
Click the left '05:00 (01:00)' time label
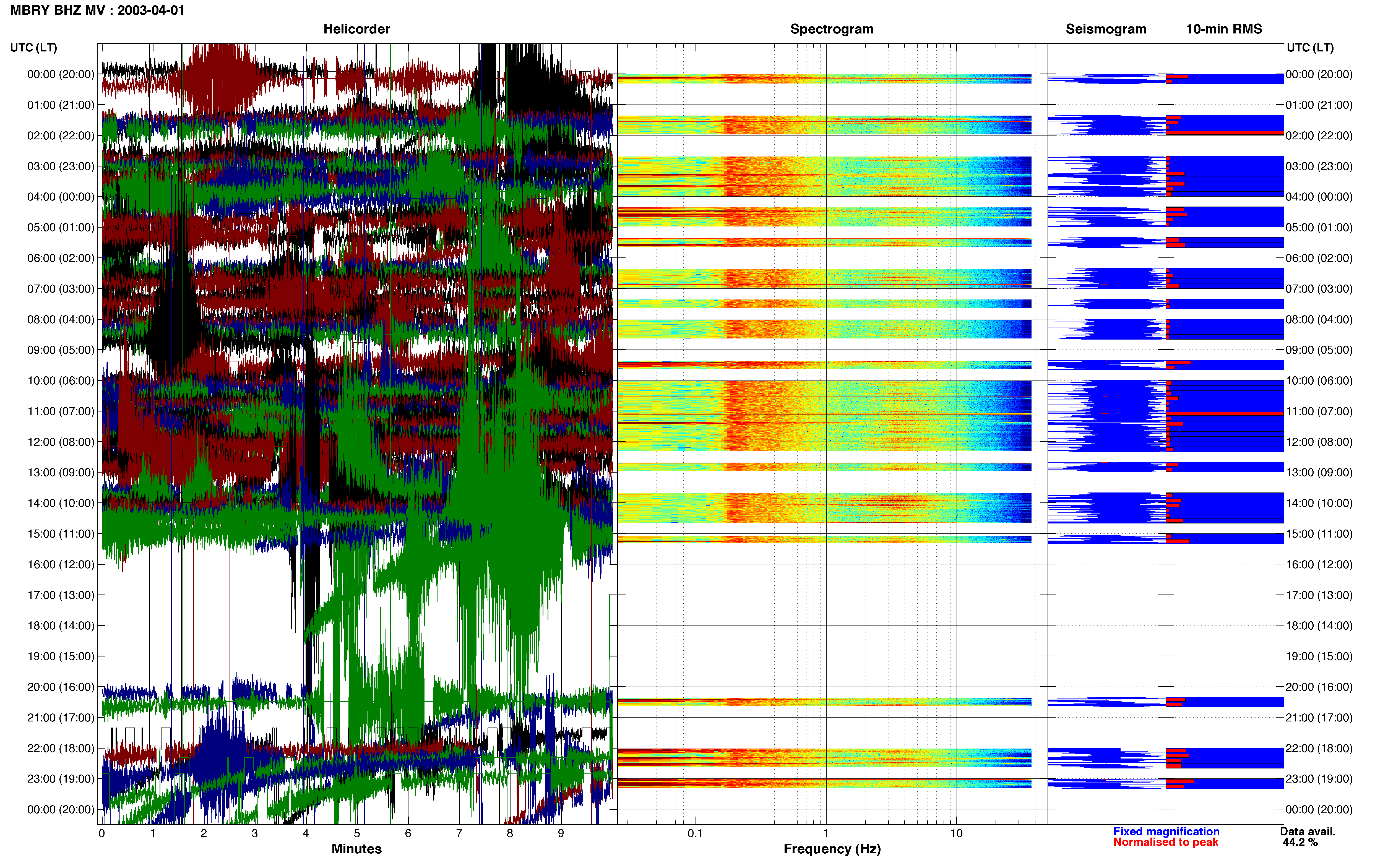pyautogui.click(x=61, y=227)
